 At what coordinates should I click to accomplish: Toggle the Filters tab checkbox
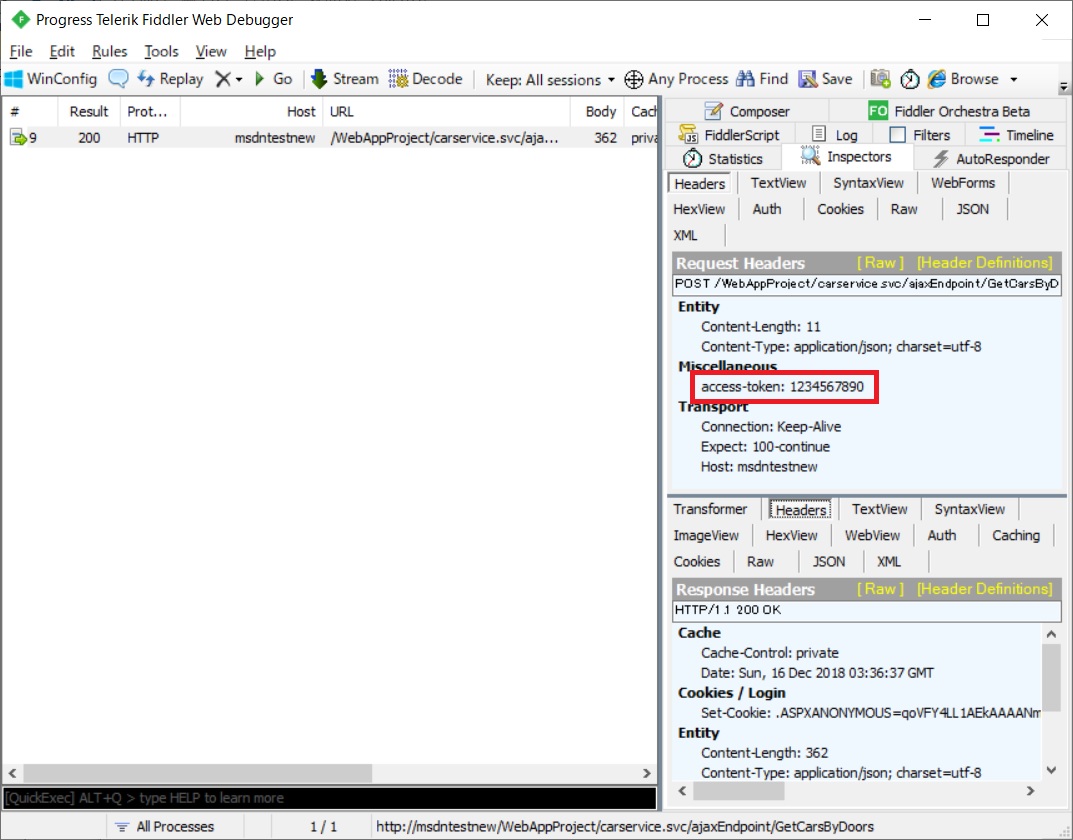(897, 135)
